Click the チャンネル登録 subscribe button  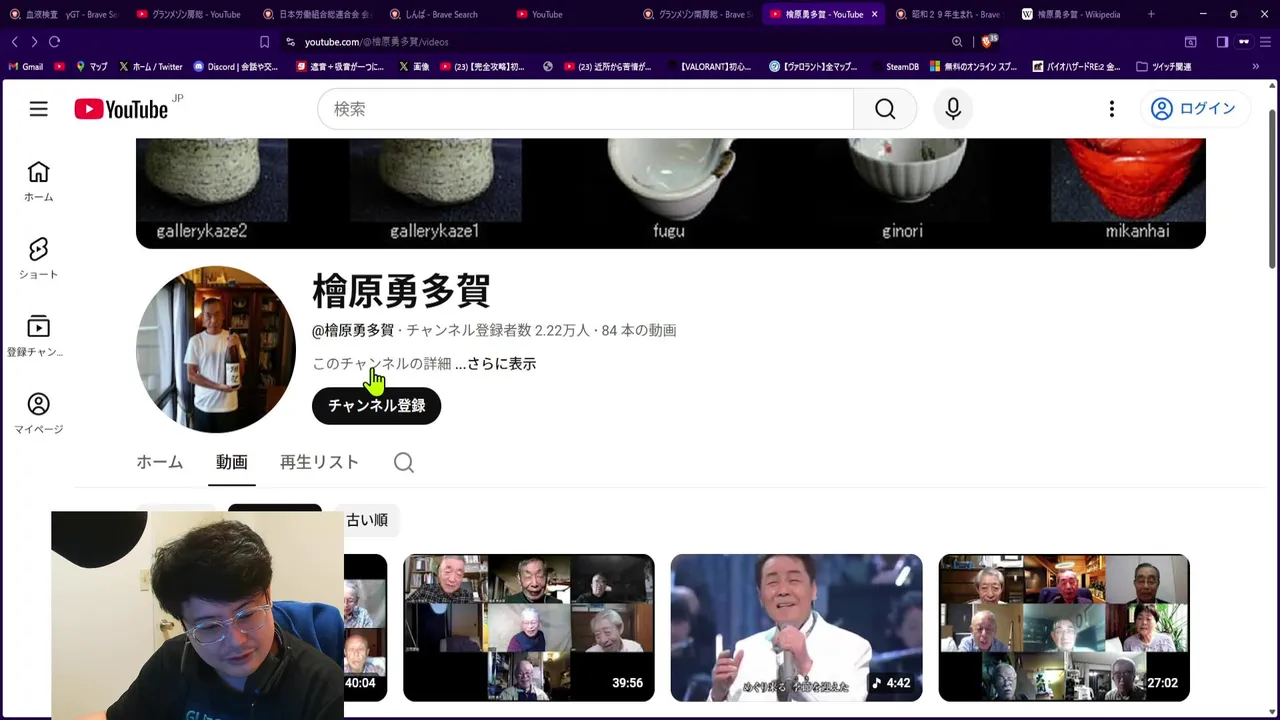tap(376, 406)
